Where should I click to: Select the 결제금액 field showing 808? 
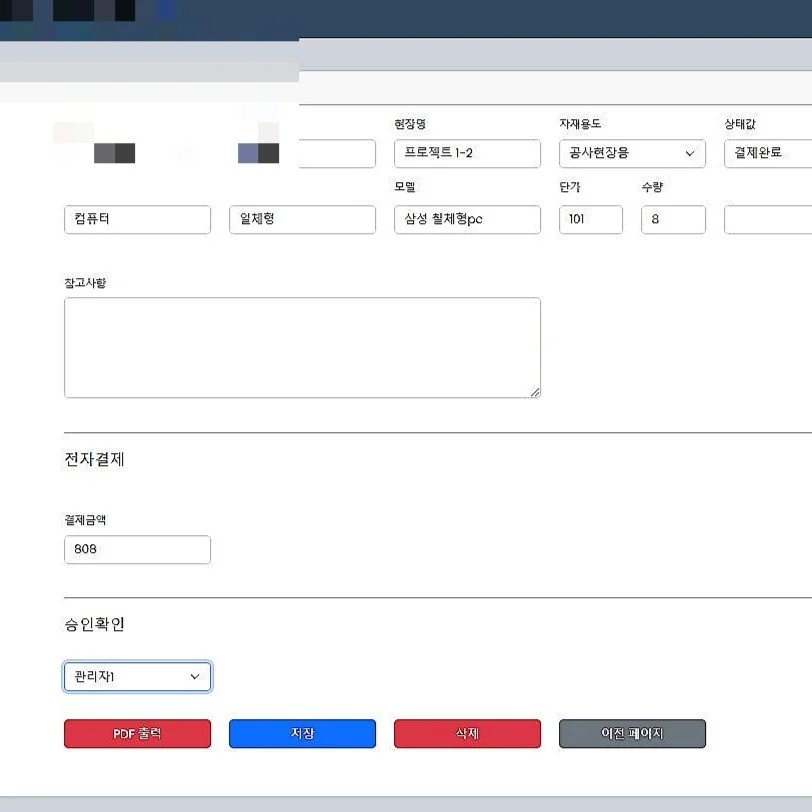[137, 549]
